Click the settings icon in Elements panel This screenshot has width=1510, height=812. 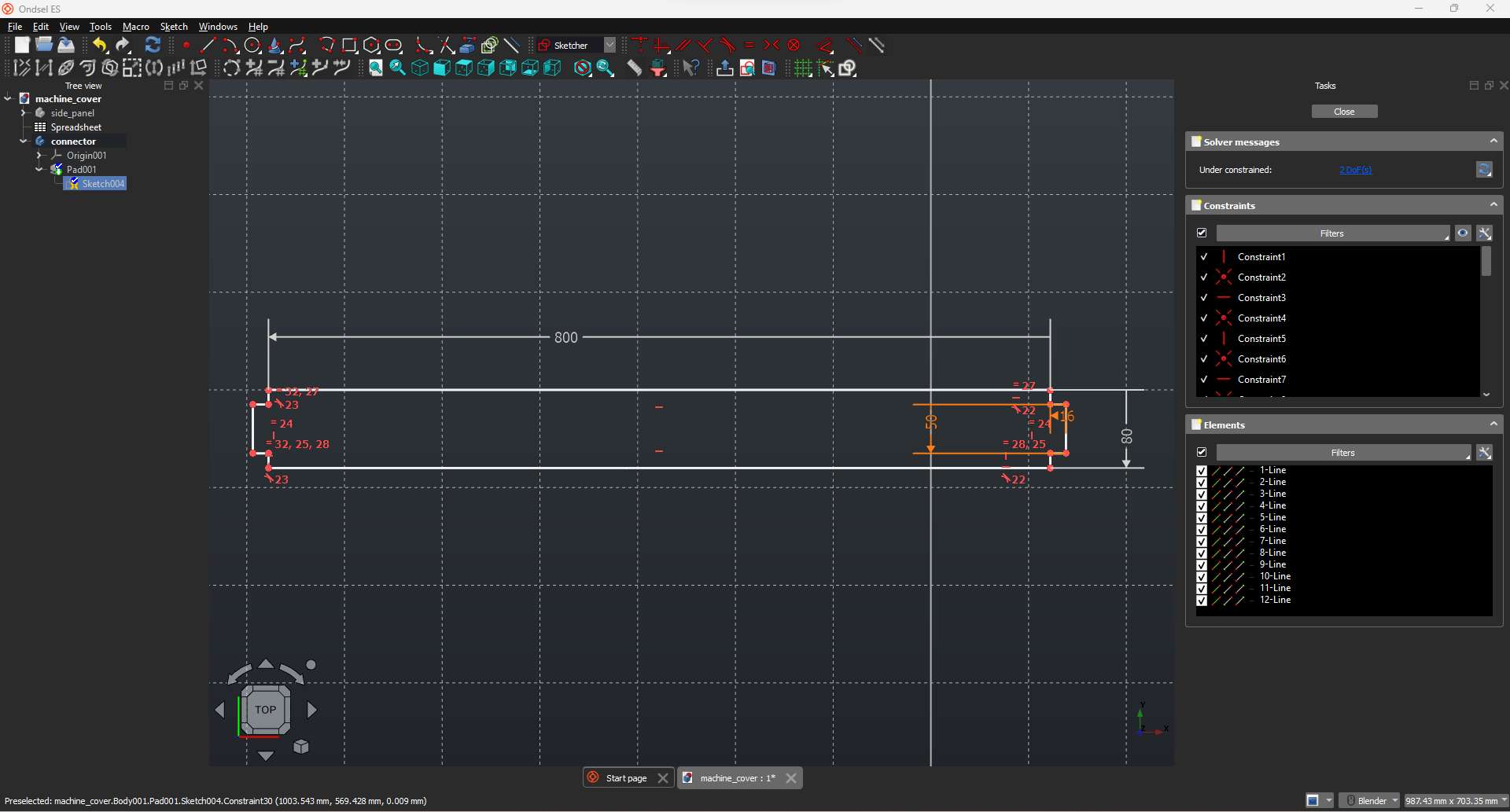pos(1485,453)
